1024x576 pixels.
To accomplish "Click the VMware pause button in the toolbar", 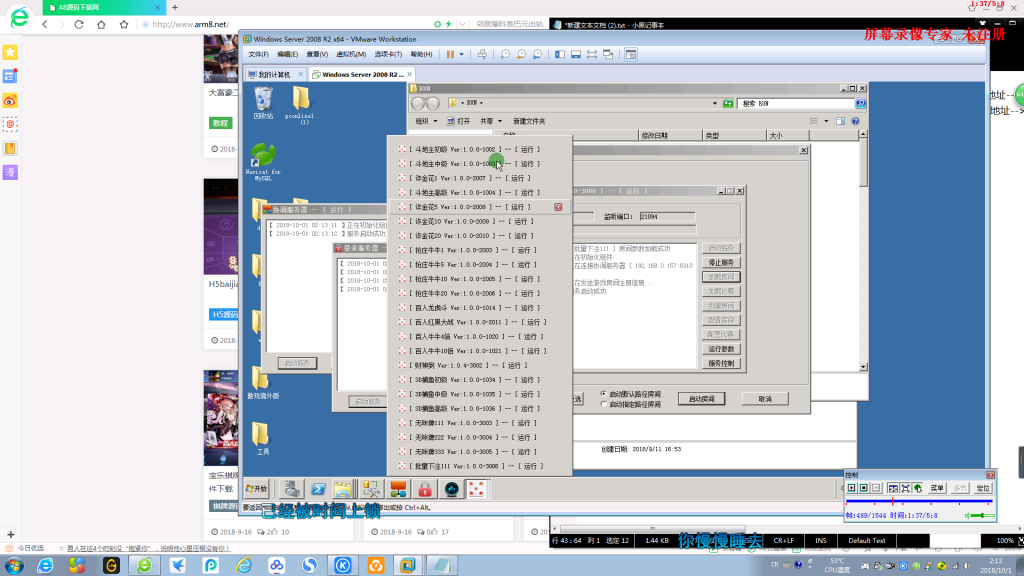I will 449,54.
